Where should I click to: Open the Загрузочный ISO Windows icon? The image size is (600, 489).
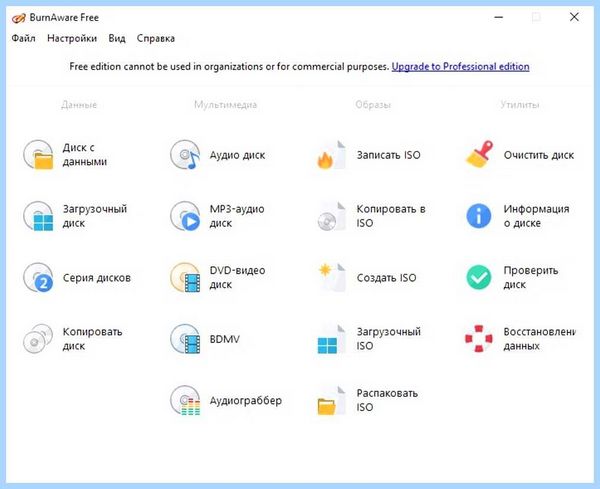[331, 339]
